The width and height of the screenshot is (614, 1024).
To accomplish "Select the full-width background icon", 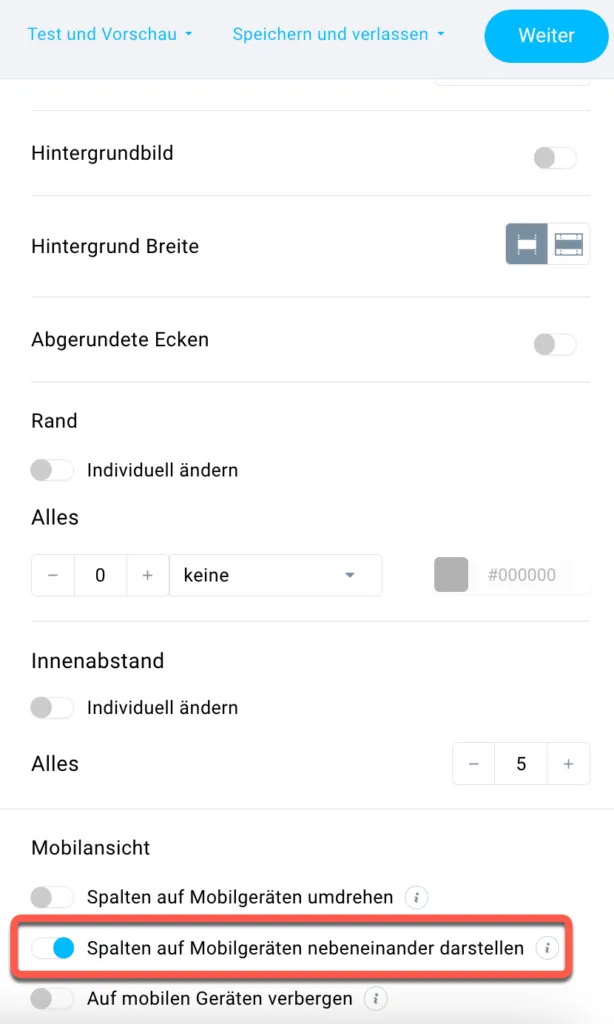I will click(568, 244).
